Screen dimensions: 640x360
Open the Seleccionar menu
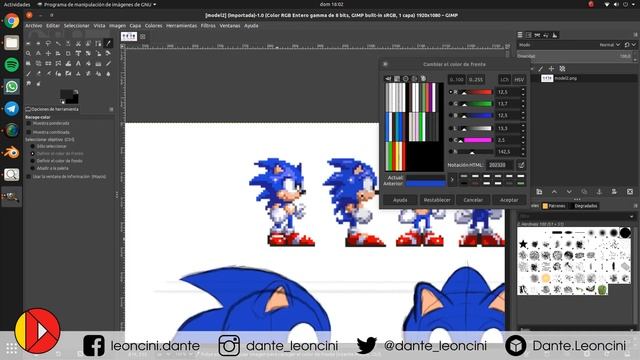(76, 26)
